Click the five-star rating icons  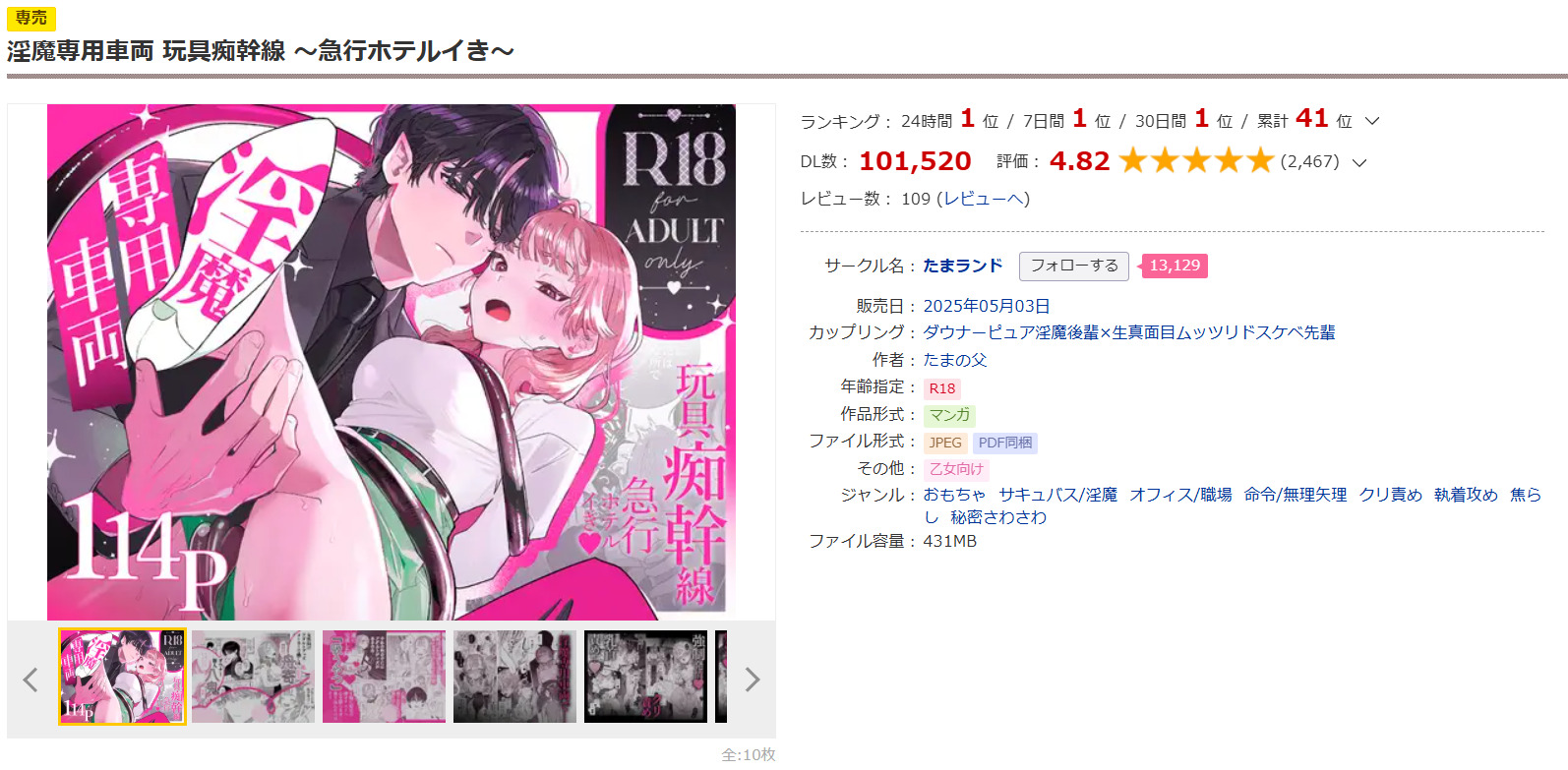[1196, 160]
